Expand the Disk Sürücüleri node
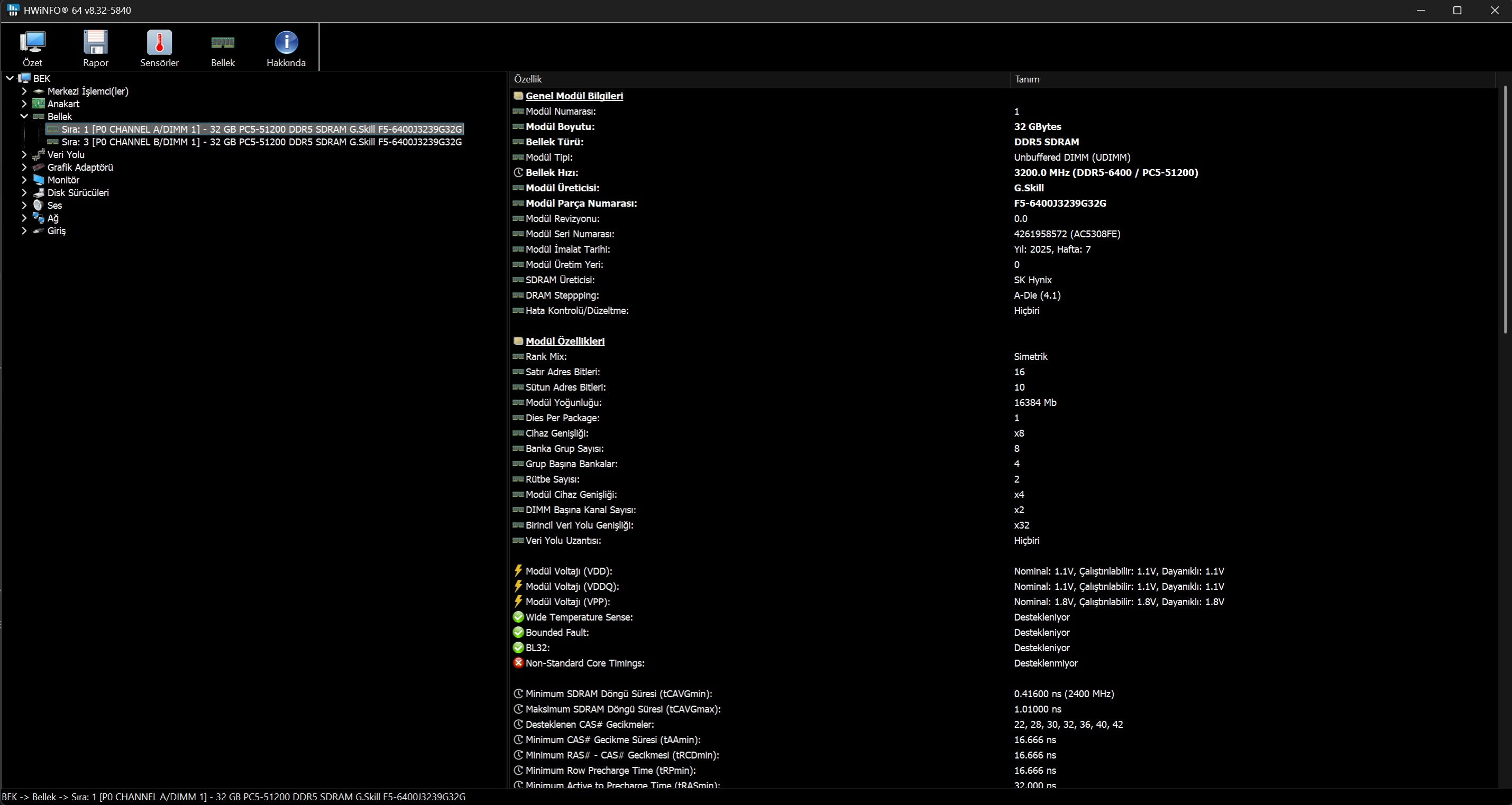 coord(24,193)
